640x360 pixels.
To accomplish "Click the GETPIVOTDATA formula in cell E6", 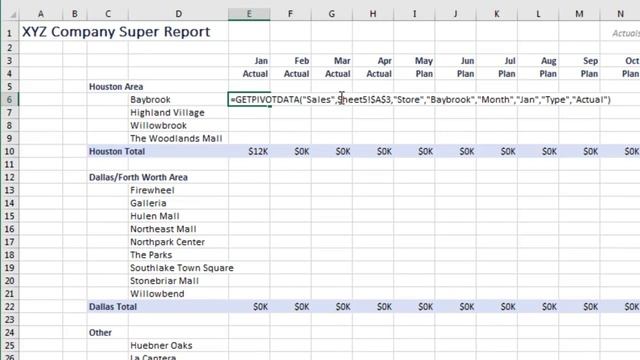I will click(420, 100).
